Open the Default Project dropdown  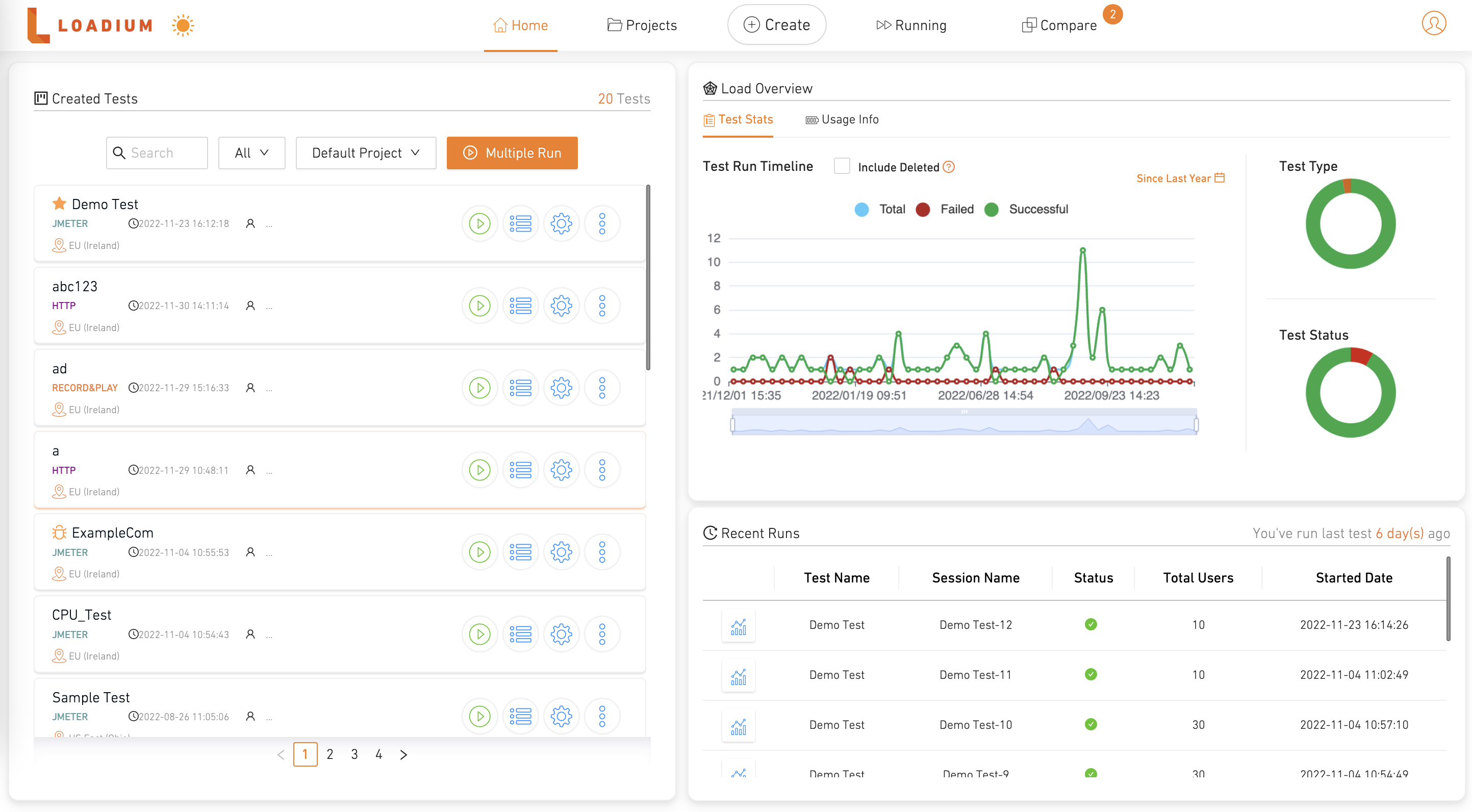tap(366, 153)
